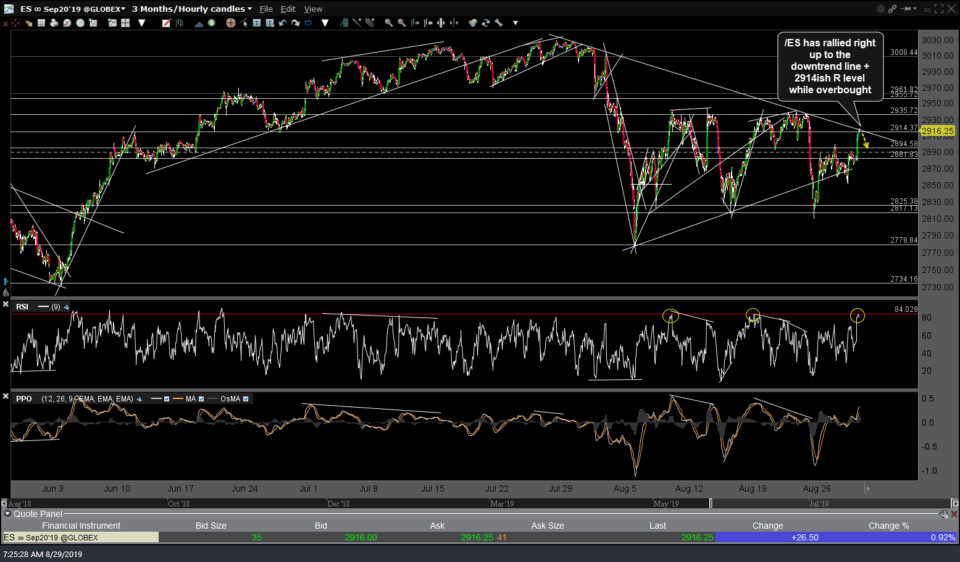Click the gray circle toolbar icon
The height and width of the screenshot is (562, 960).
coord(80,23)
